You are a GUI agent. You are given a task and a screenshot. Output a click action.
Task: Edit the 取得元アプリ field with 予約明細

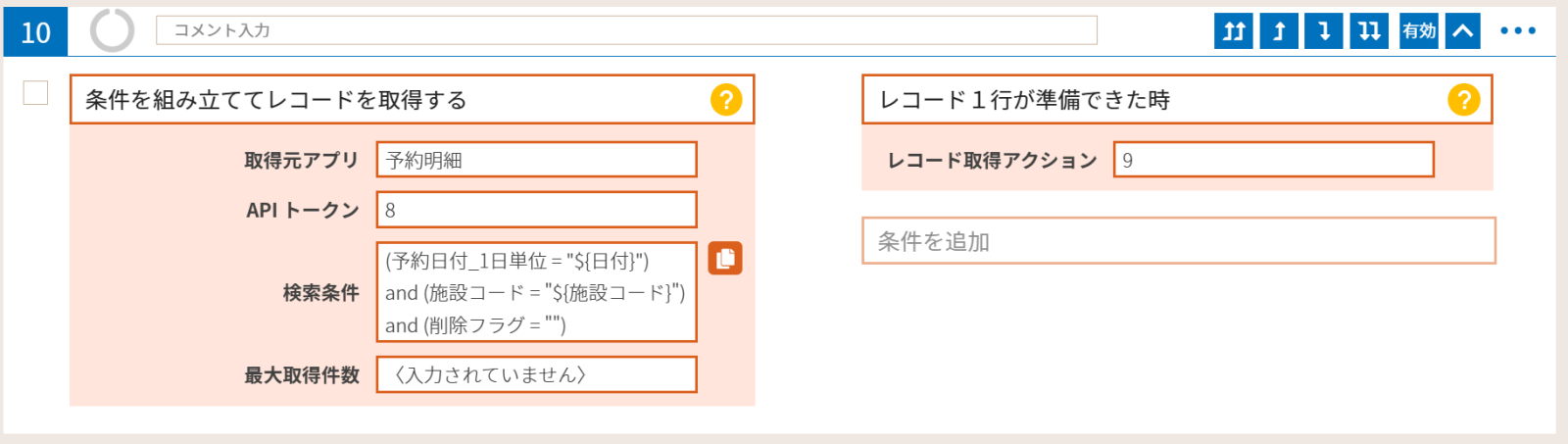[537, 160]
